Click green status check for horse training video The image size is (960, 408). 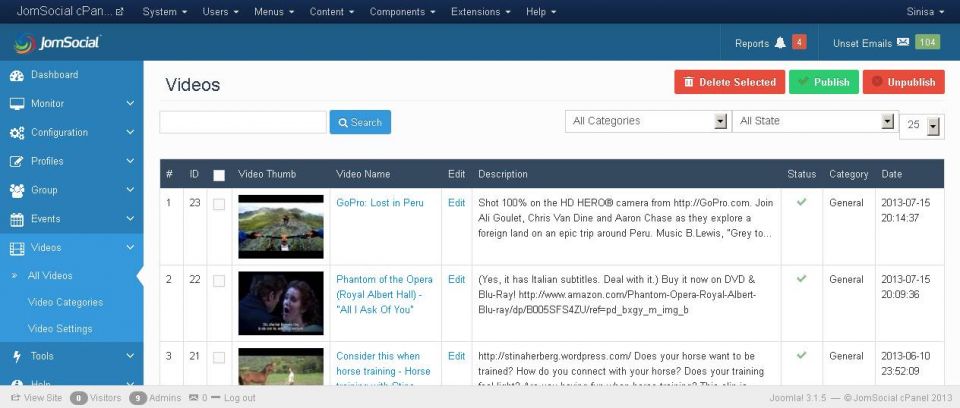tap(801, 355)
